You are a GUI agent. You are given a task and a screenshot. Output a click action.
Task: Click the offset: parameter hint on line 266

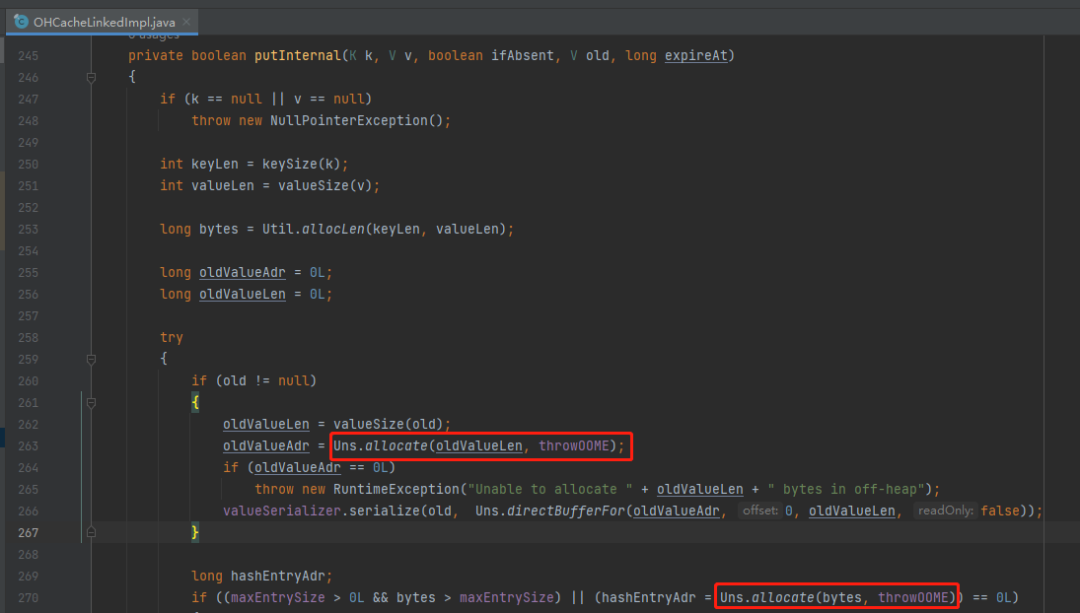pos(760,511)
